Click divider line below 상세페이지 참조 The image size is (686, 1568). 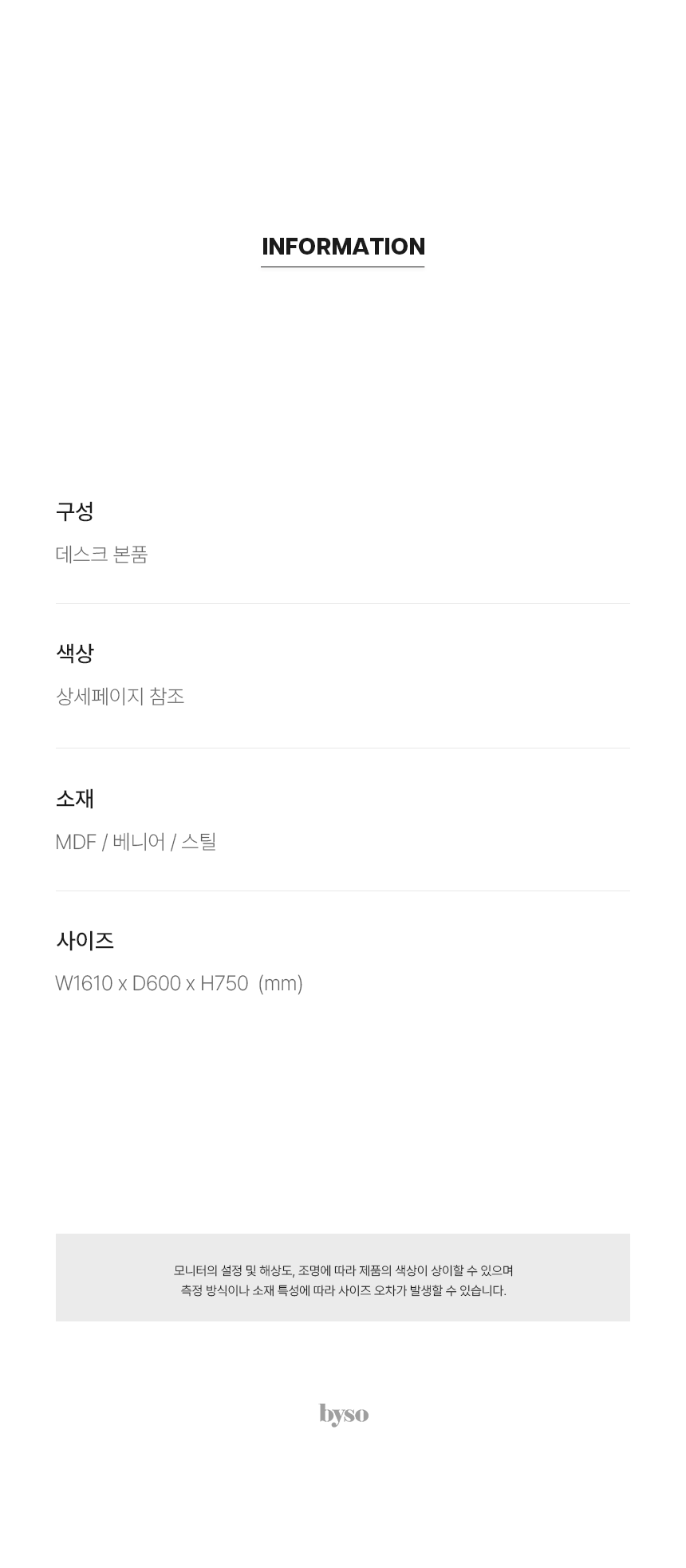click(343, 748)
